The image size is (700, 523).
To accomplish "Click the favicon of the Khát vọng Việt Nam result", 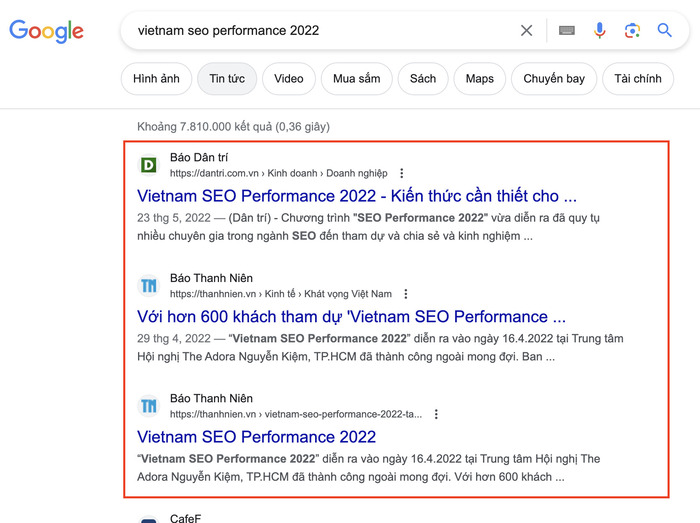I will coord(149,286).
